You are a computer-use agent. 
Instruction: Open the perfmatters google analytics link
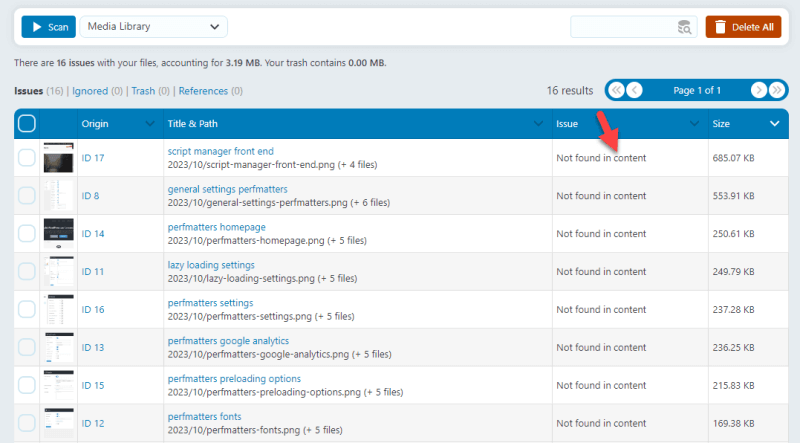[x=228, y=340]
